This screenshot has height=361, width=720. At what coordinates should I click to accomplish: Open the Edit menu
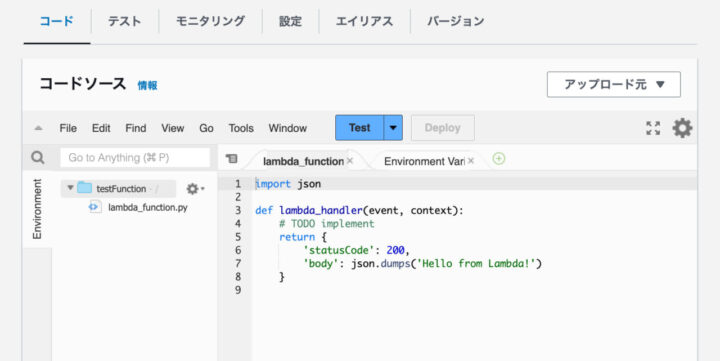[x=101, y=128]
